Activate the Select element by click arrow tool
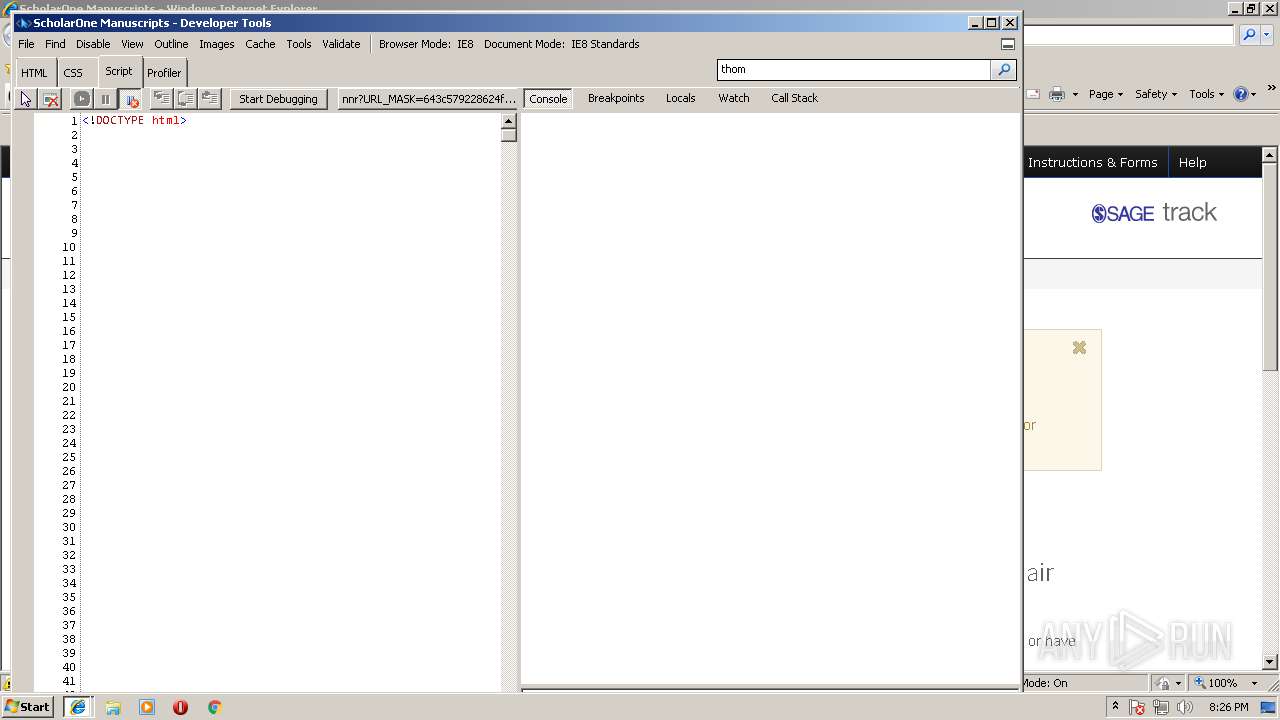The height and width of the screenshot is (720, 1280). (26, 99)
